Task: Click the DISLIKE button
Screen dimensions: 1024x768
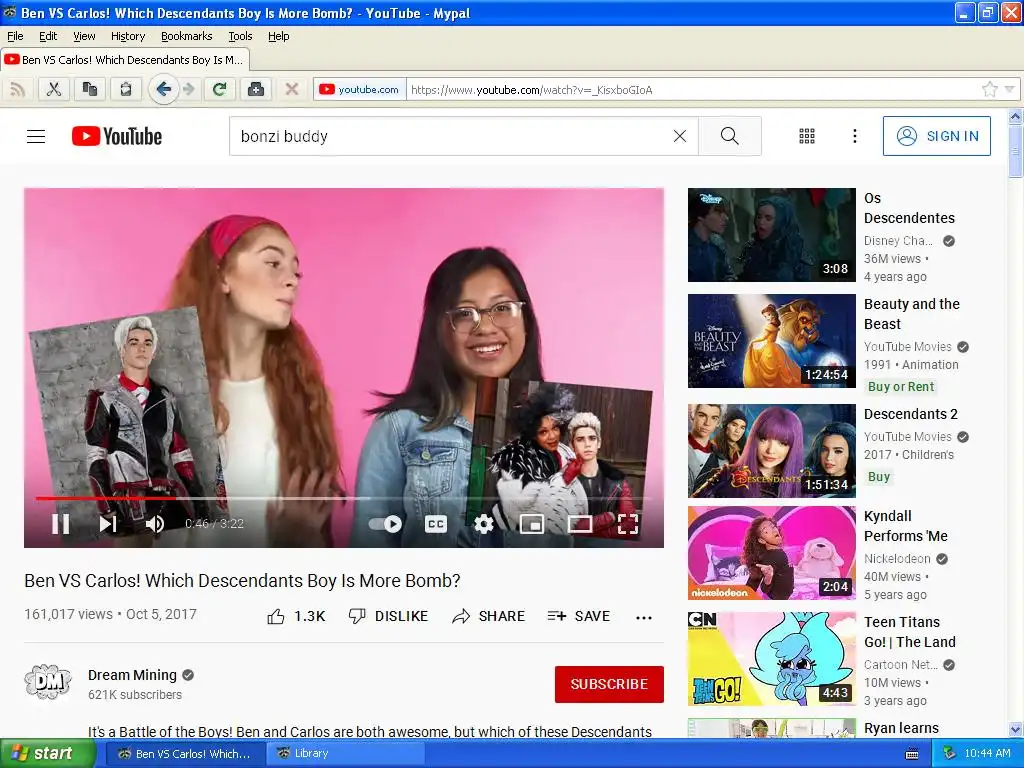Action: point(388,616)
